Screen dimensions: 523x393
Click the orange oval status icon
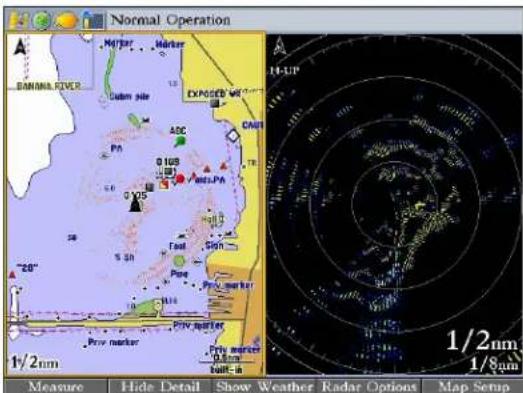pyautogui.click(x=66, y=21)
